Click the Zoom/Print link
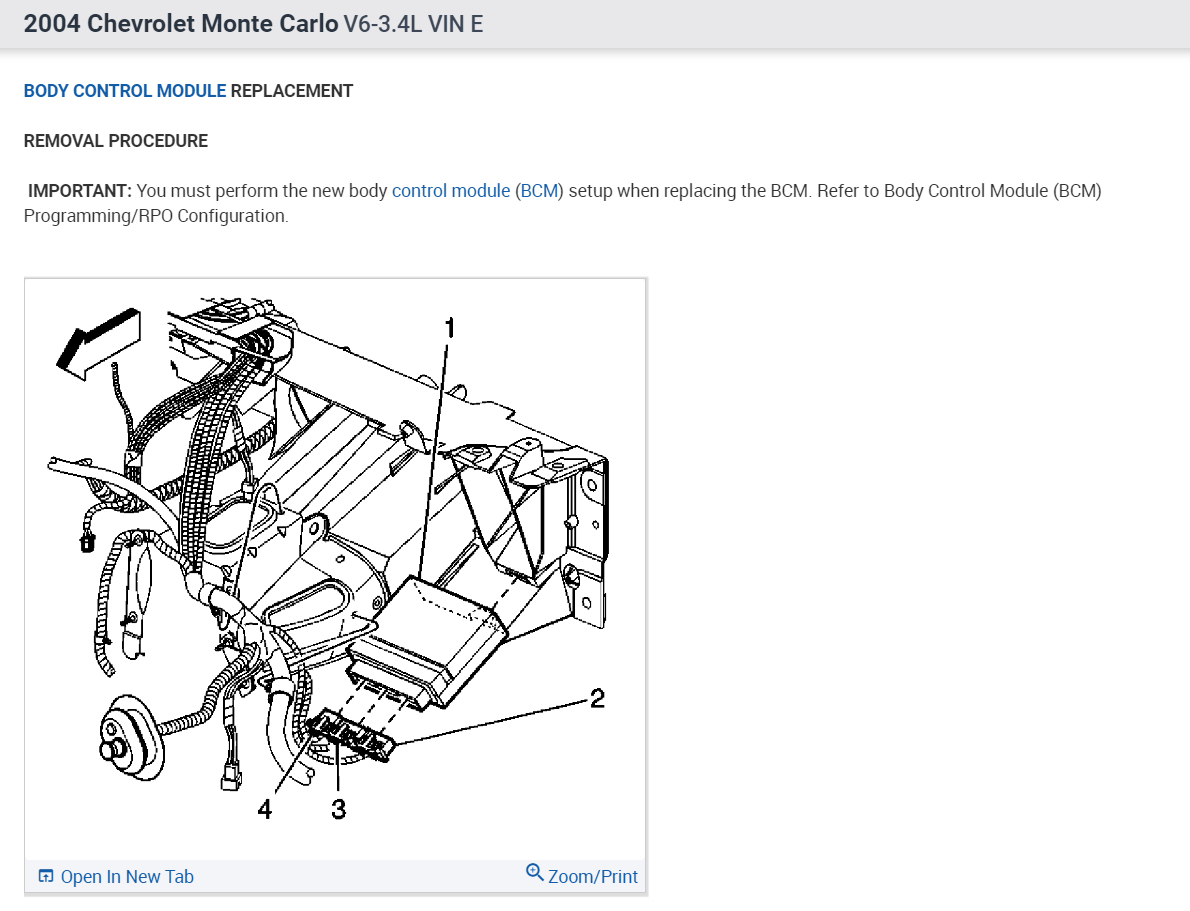This screenshot has width=1190, height=911. point(582,875)
